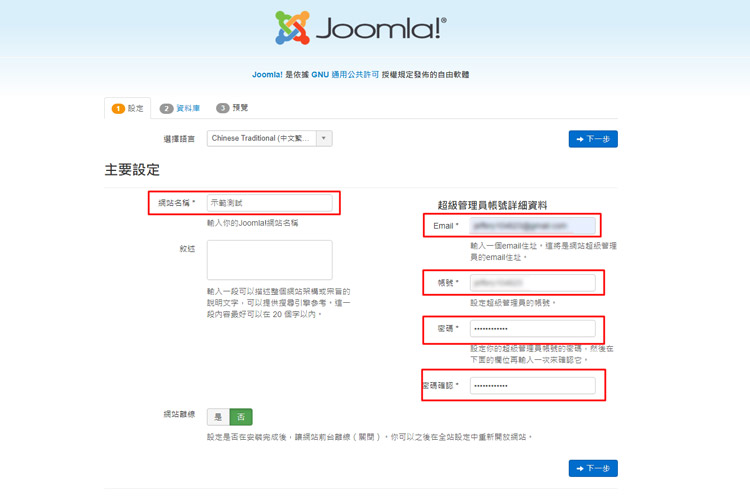The height and width of the screenshot is (500, 750).
Task: Click the top 下一步 button
Action: (x=593, y=139)
